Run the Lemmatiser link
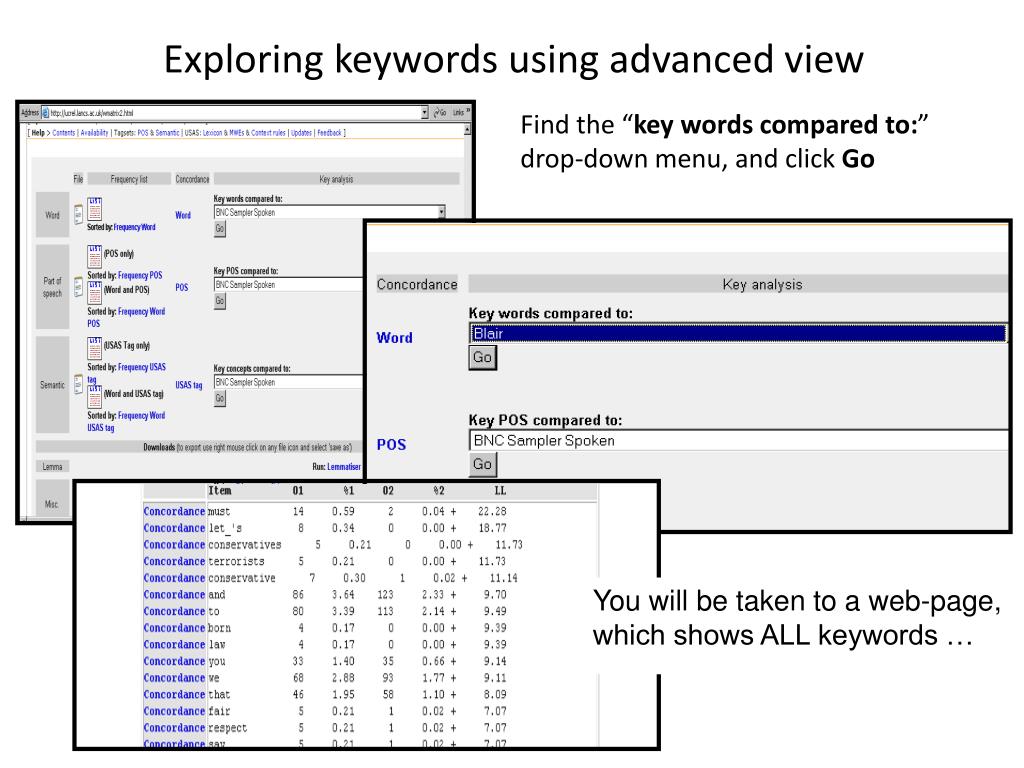Screen dimensions: 1024x768 pyautogui.click(x=344, y=467)
